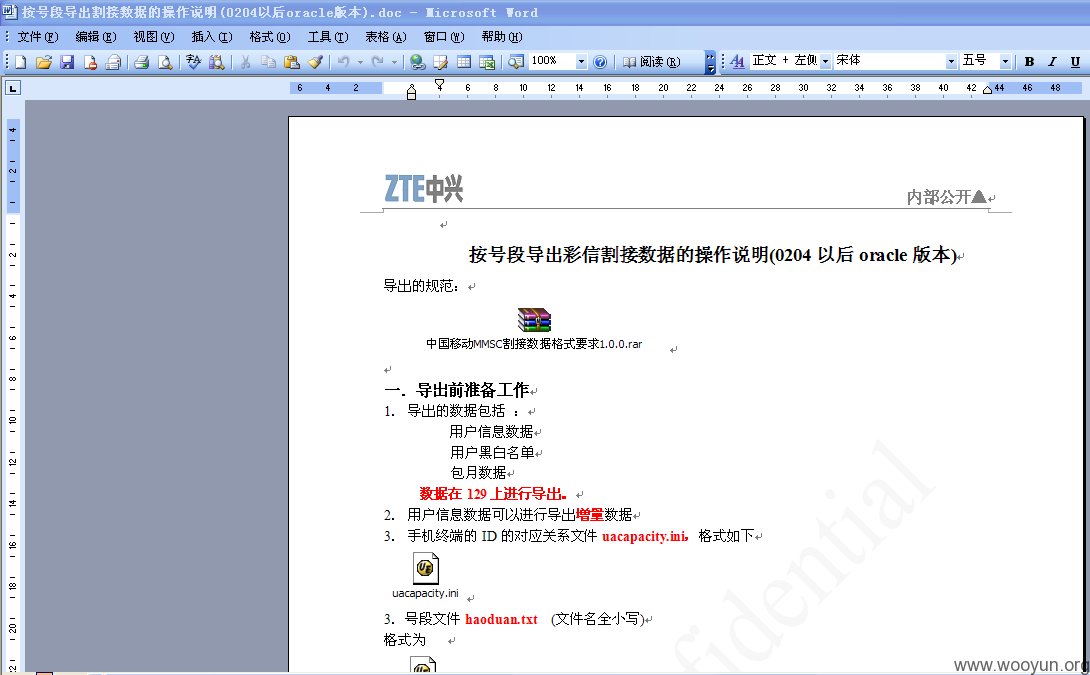Click the heading 一. 导出前准备工作

point(457,390)
